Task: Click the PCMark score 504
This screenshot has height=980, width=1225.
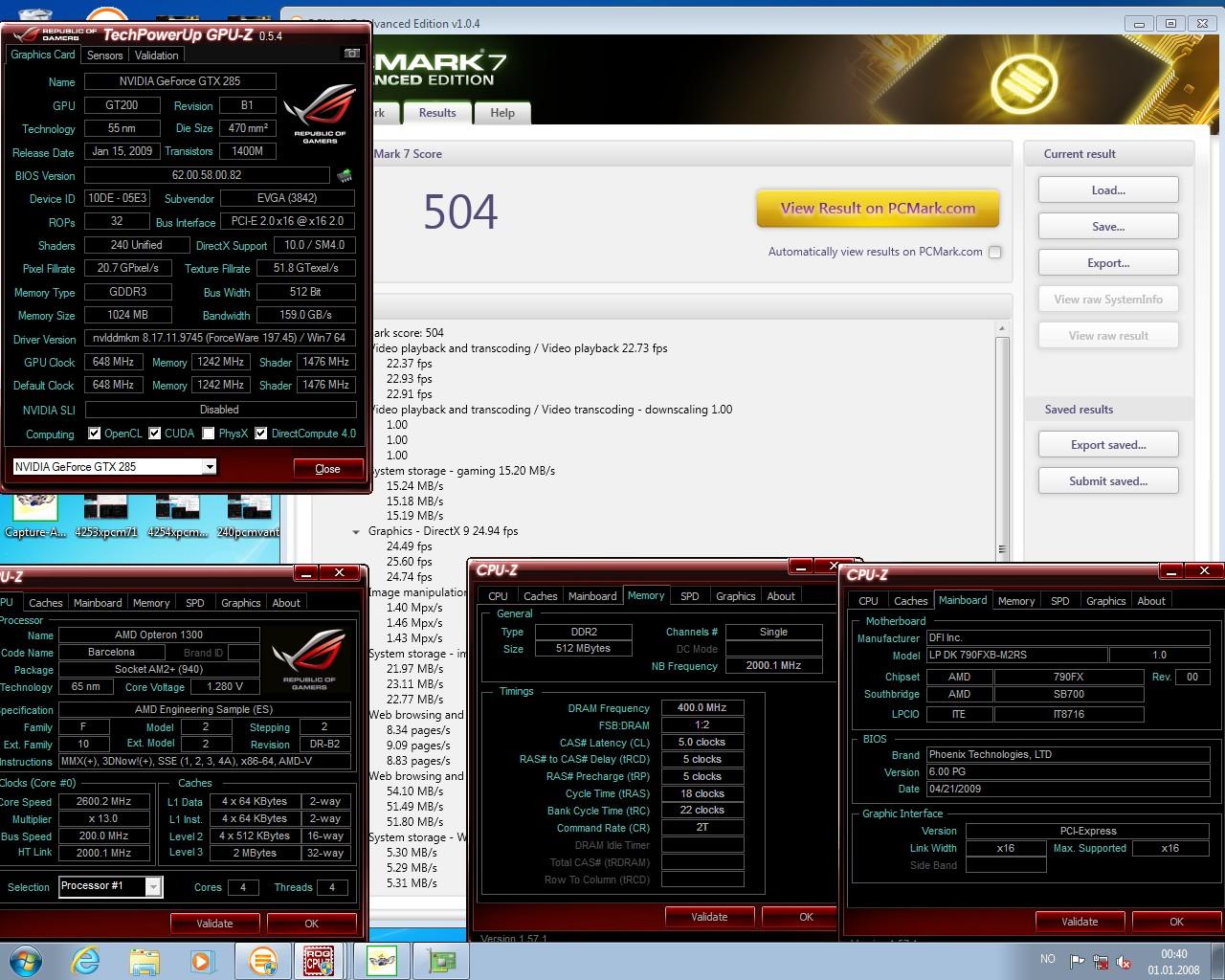Action: click(x=460, y=212)
